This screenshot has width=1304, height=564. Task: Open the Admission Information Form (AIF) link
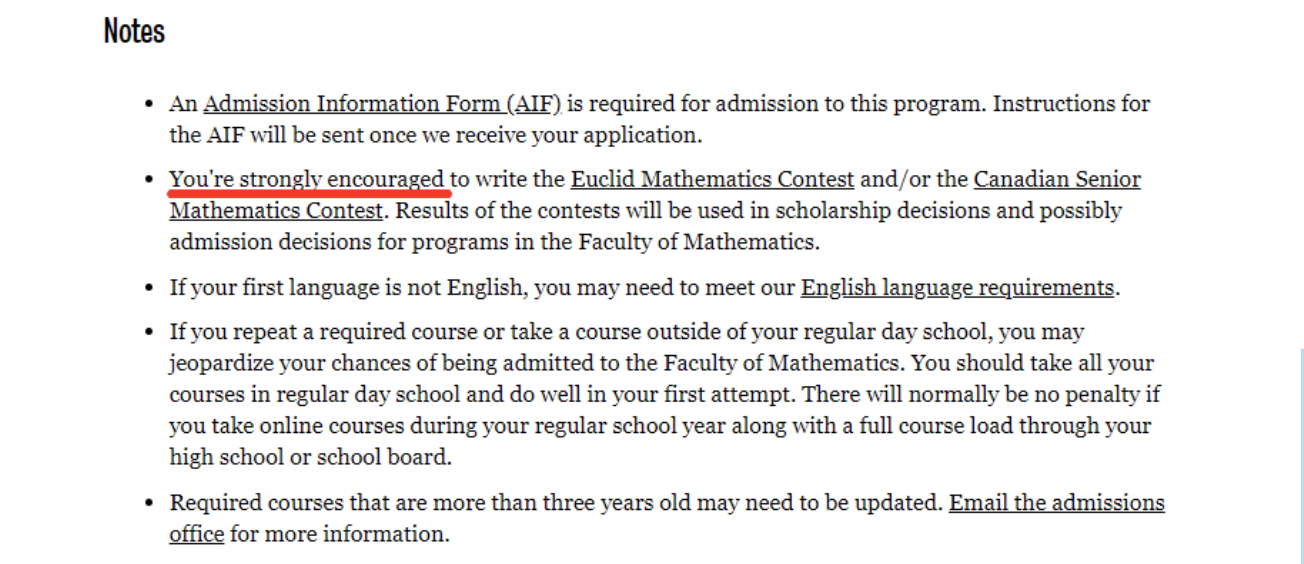click(x=383, y=104)
